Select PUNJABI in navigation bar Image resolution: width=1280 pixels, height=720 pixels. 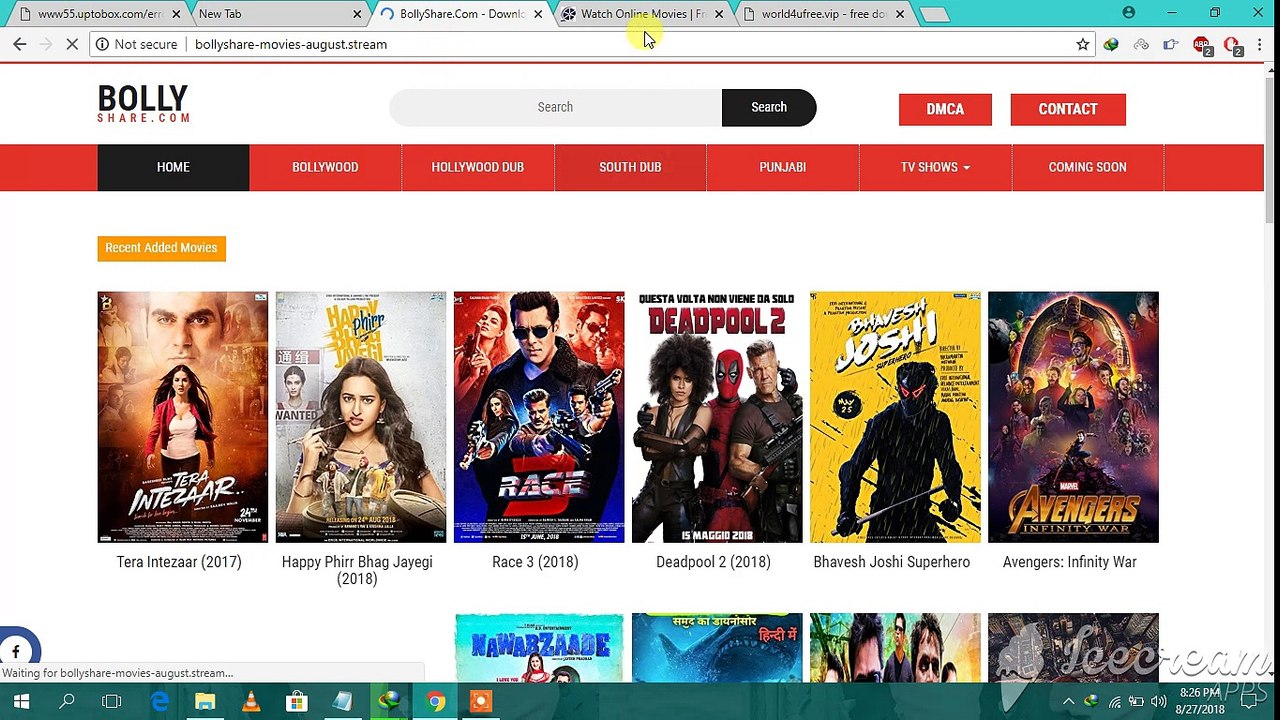pyautogui.click(x=783, y=167)
